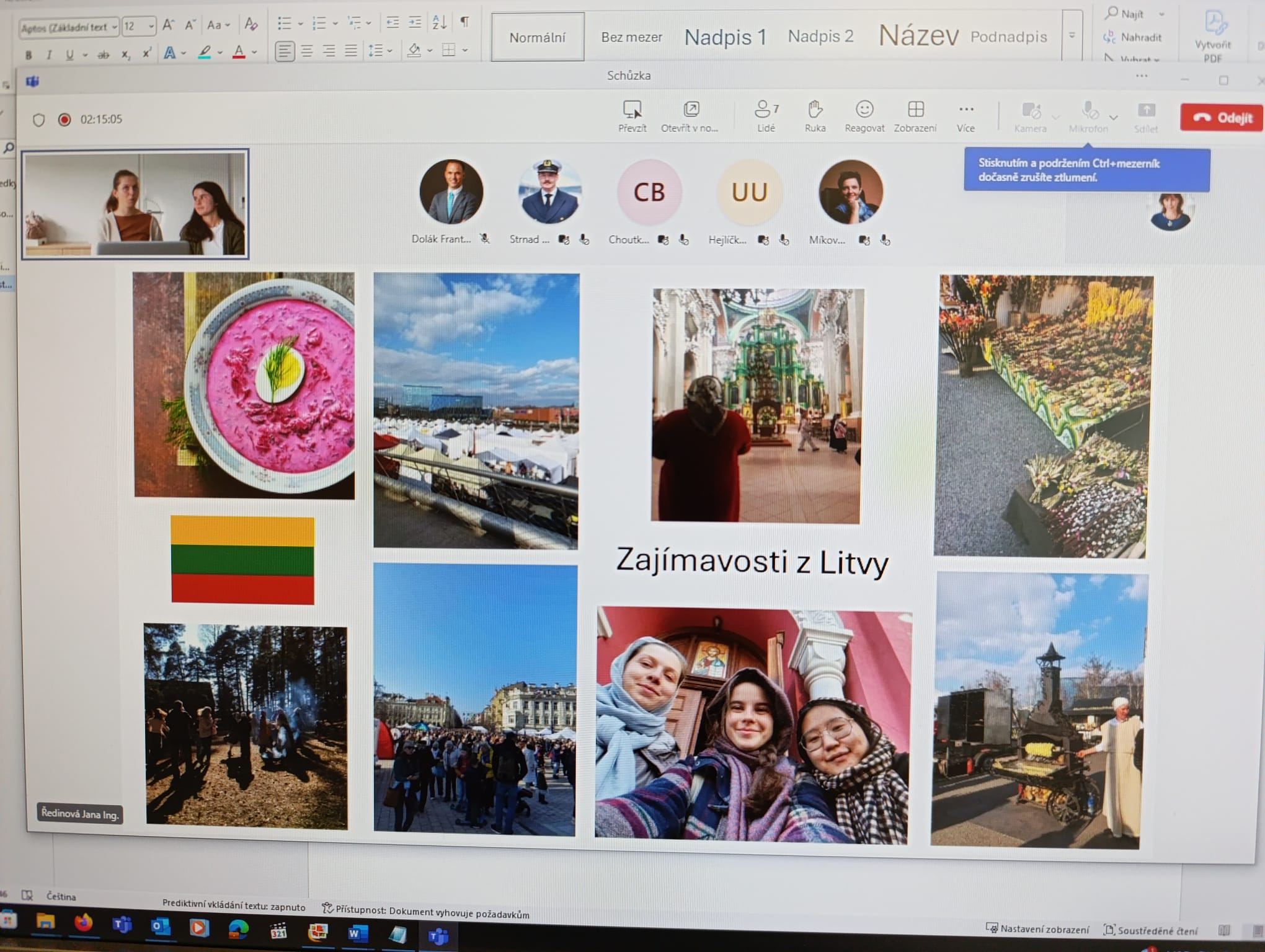Click the Nahradit replace button
1265x952 pixels.
(1134, 37)
